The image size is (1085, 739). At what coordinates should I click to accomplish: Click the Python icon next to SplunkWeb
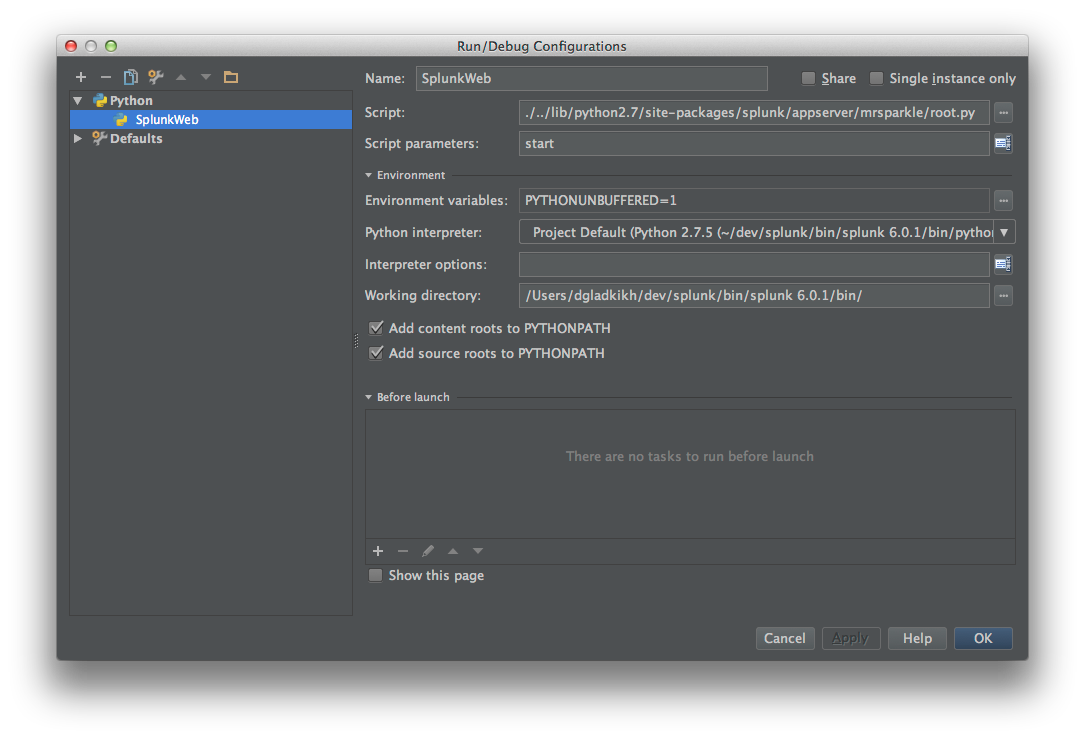click(122, 120)
